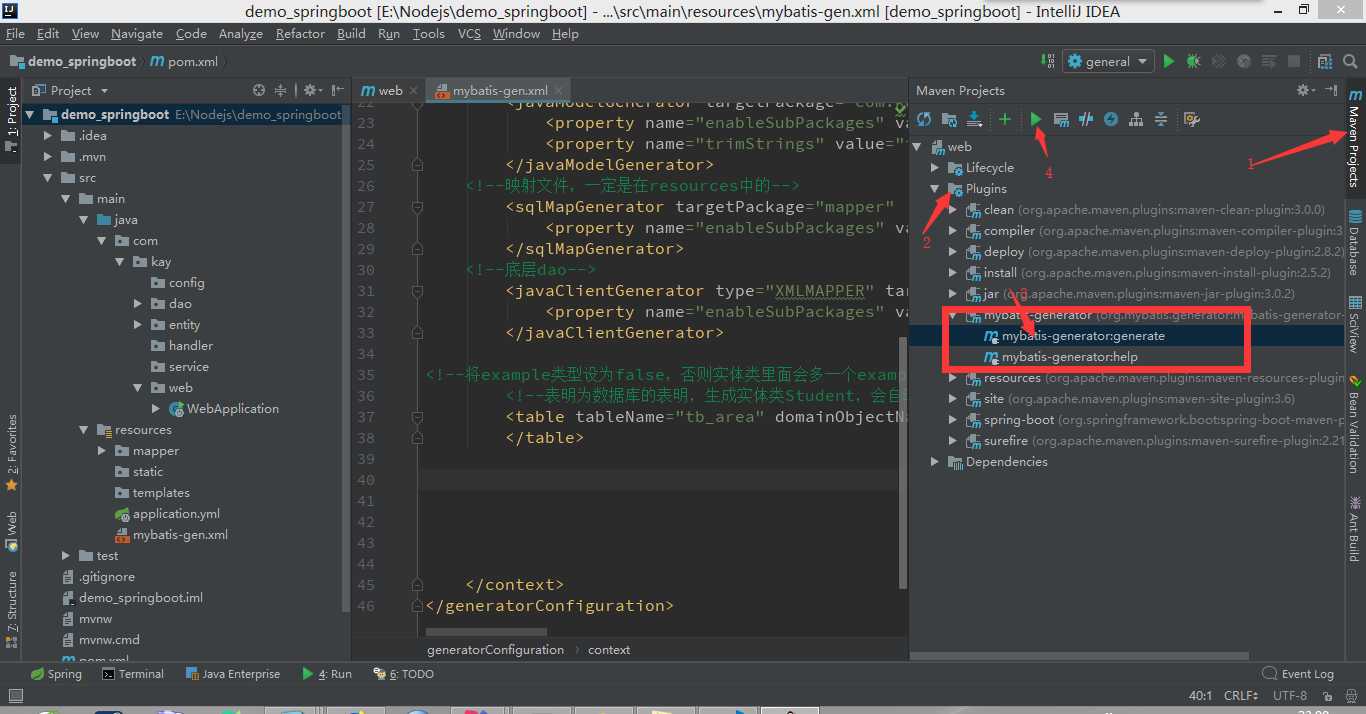Click CRLF line separator in status bar
1366x714 pixels.
tap(1240, 695)
